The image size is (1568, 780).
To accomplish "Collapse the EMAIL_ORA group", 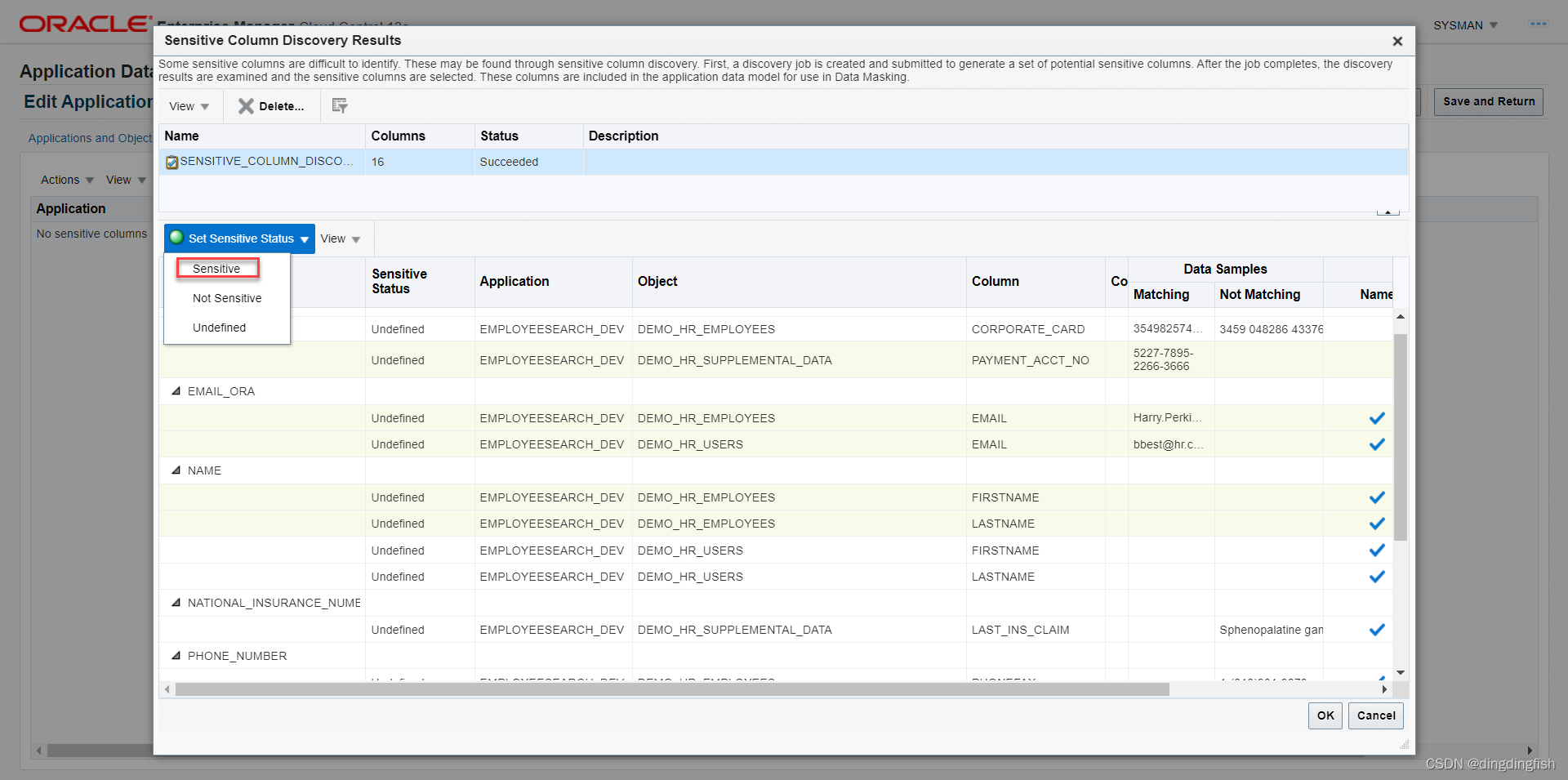I will 176,391.
